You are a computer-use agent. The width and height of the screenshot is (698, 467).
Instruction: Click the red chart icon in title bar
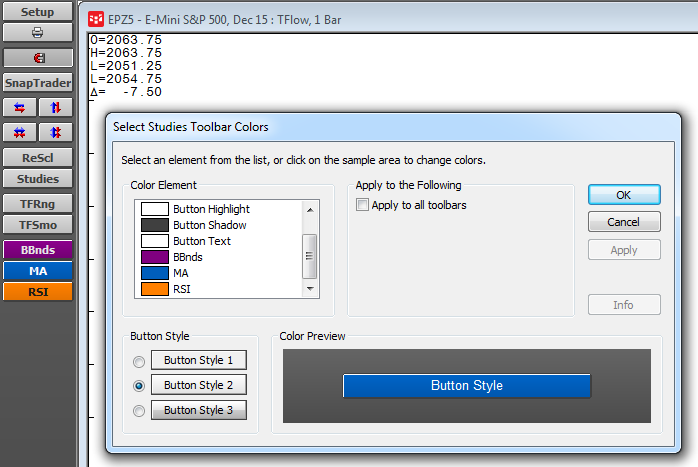[96, 18]
